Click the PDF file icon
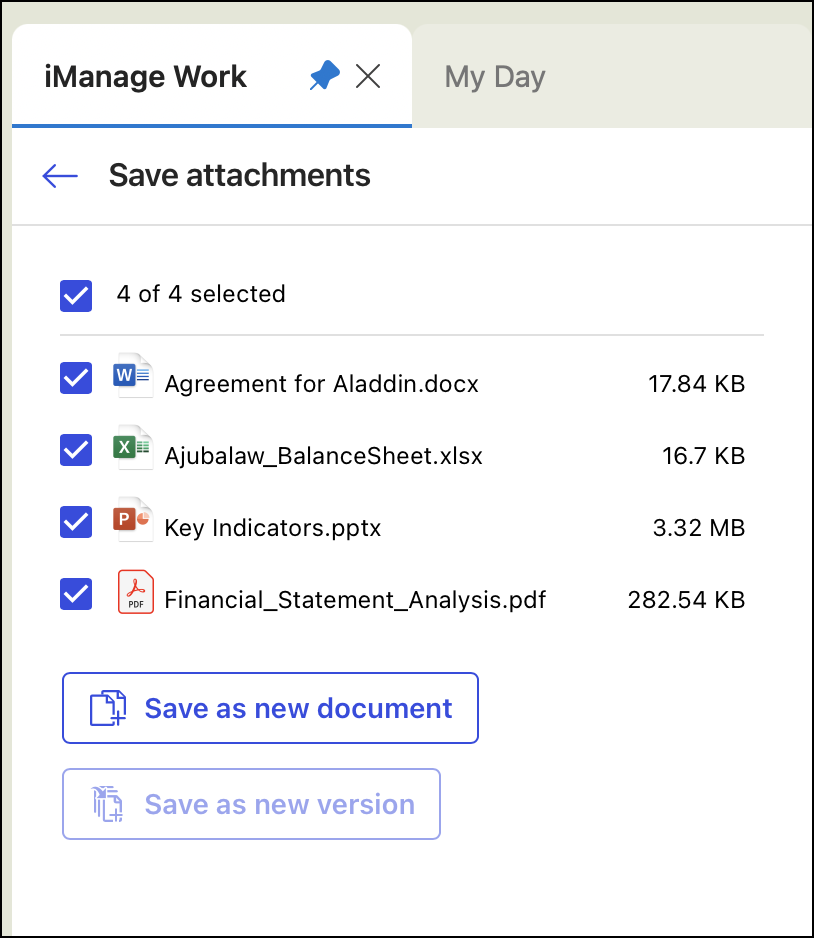This screenshot has height=938, width=814. point(135,592)
